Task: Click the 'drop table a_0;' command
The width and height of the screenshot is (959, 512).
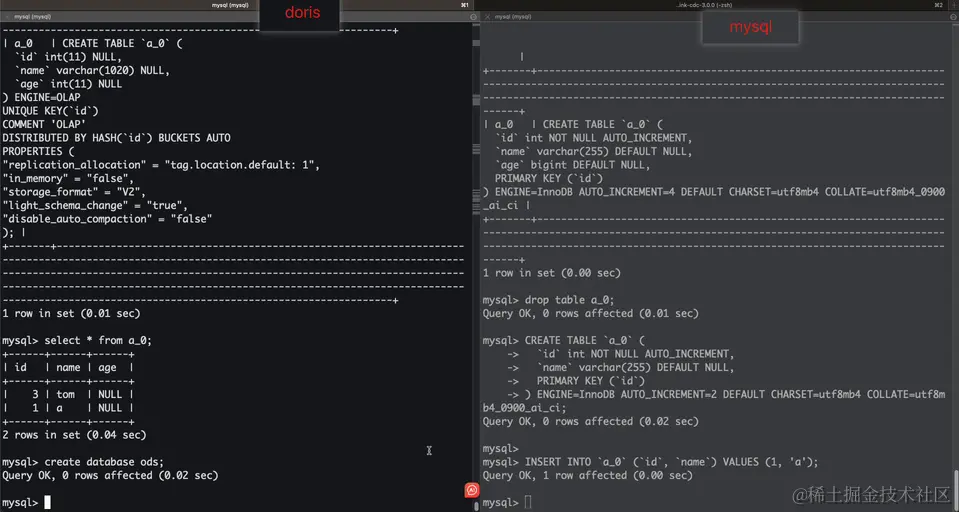Action: [569, 300]
